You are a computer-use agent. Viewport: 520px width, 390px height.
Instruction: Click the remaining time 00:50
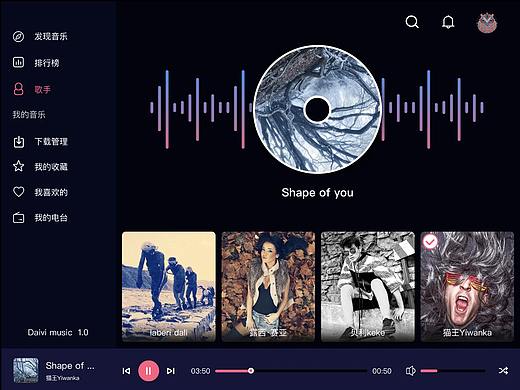click(x=382, y=371)
